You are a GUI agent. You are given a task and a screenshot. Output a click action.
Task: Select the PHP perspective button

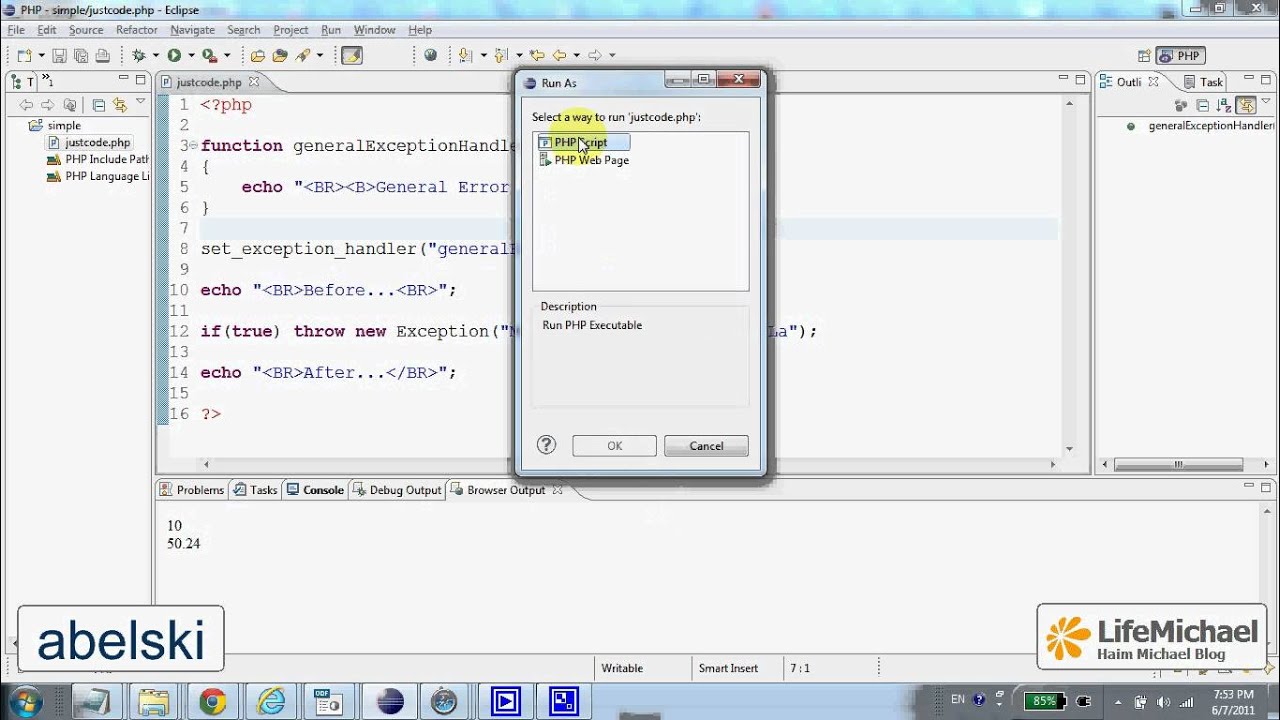coord(1180,56)
